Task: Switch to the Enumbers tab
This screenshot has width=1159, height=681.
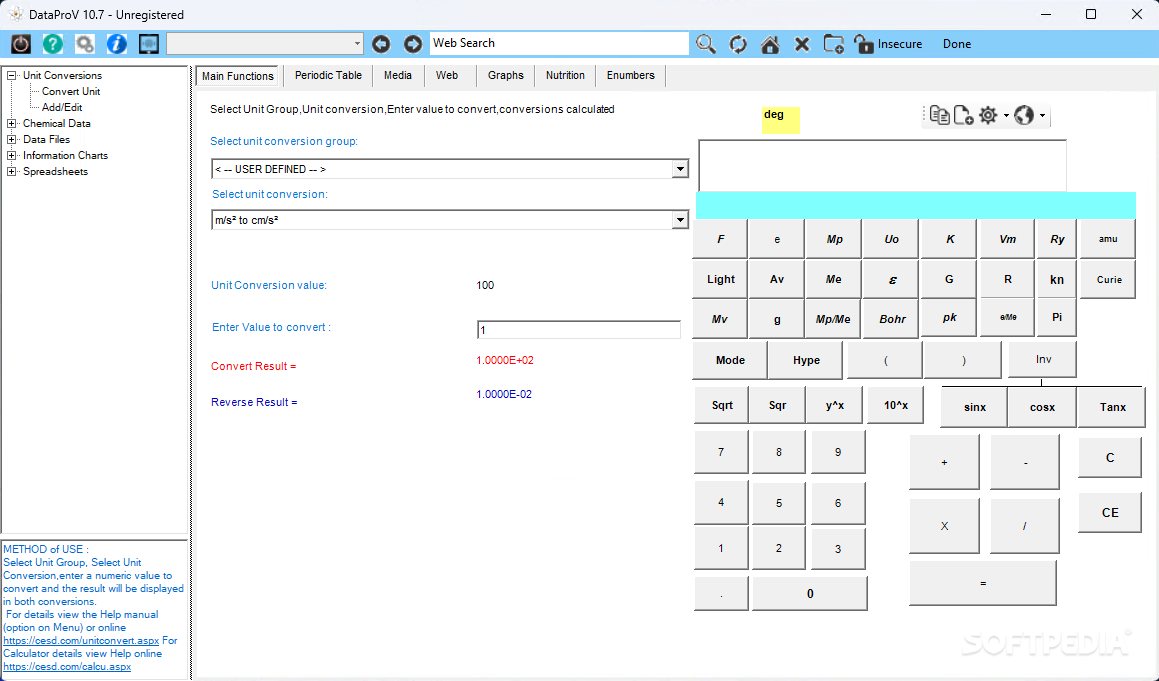Action: click(x=631, y=75)
